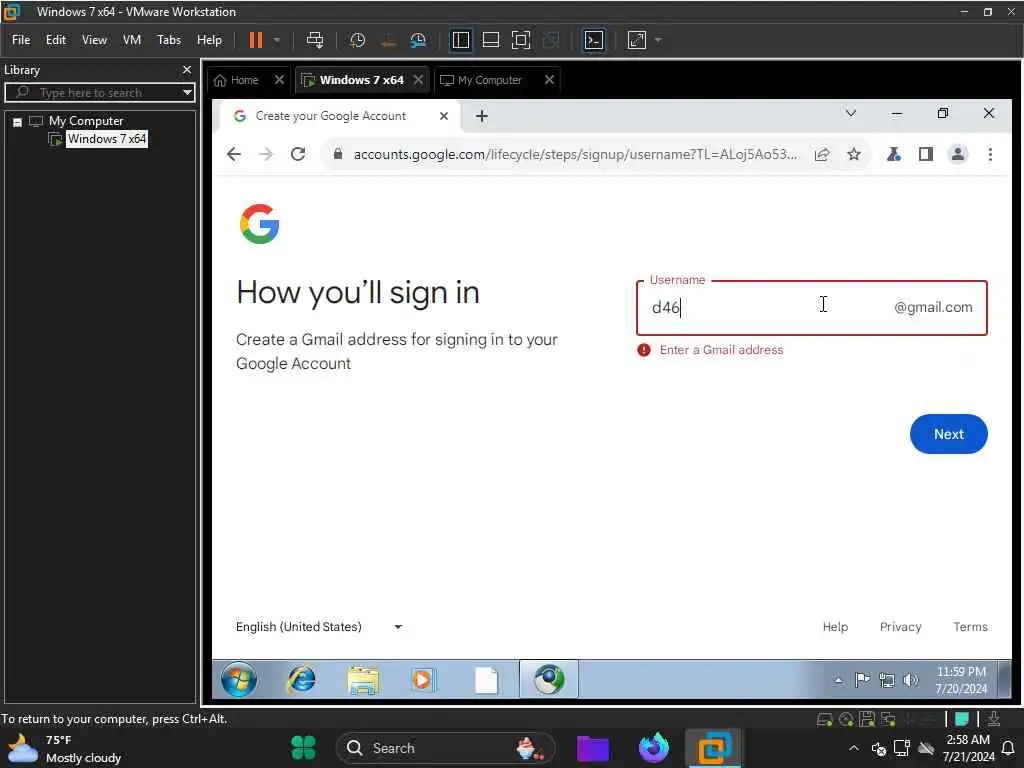This screenshot has width=1024, height=768.
Task: Open the VMware console view icon
Action: (594, 40)
